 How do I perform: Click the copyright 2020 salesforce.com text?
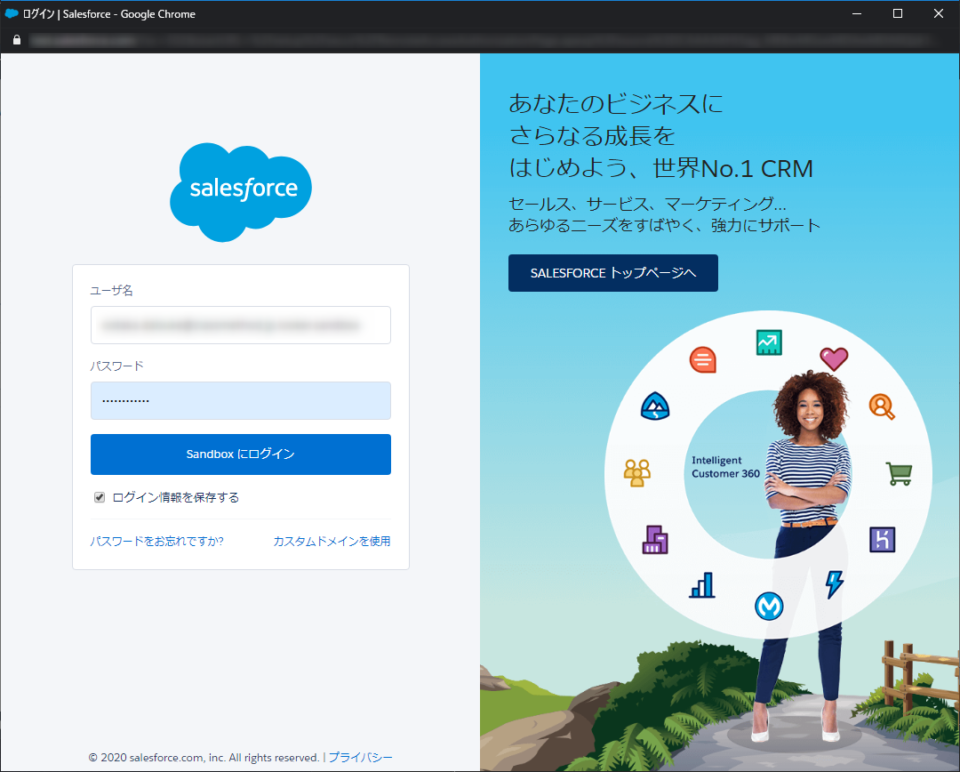point(204,758)
